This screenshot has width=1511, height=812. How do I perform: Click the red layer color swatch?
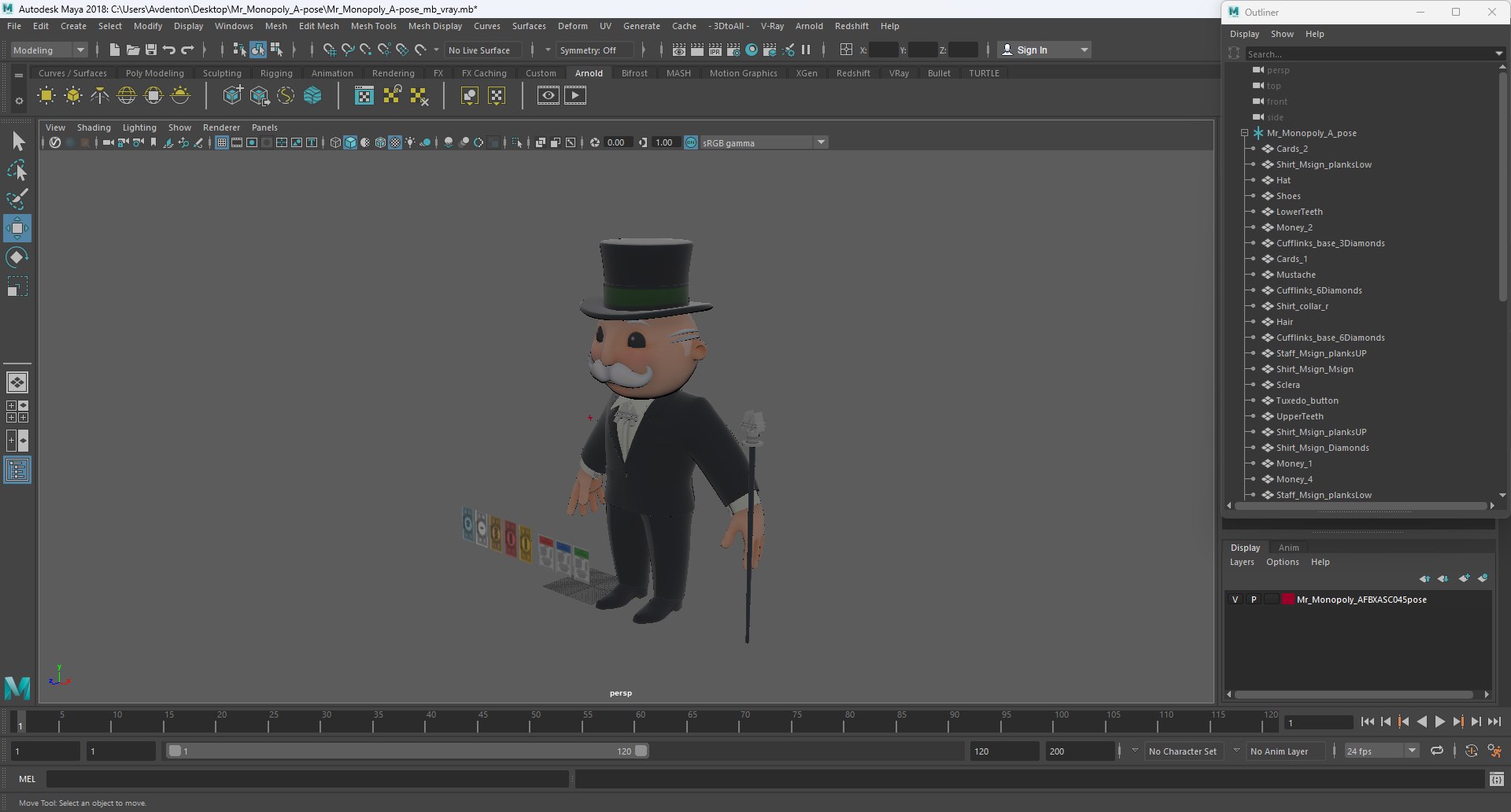pos(1288,600)
